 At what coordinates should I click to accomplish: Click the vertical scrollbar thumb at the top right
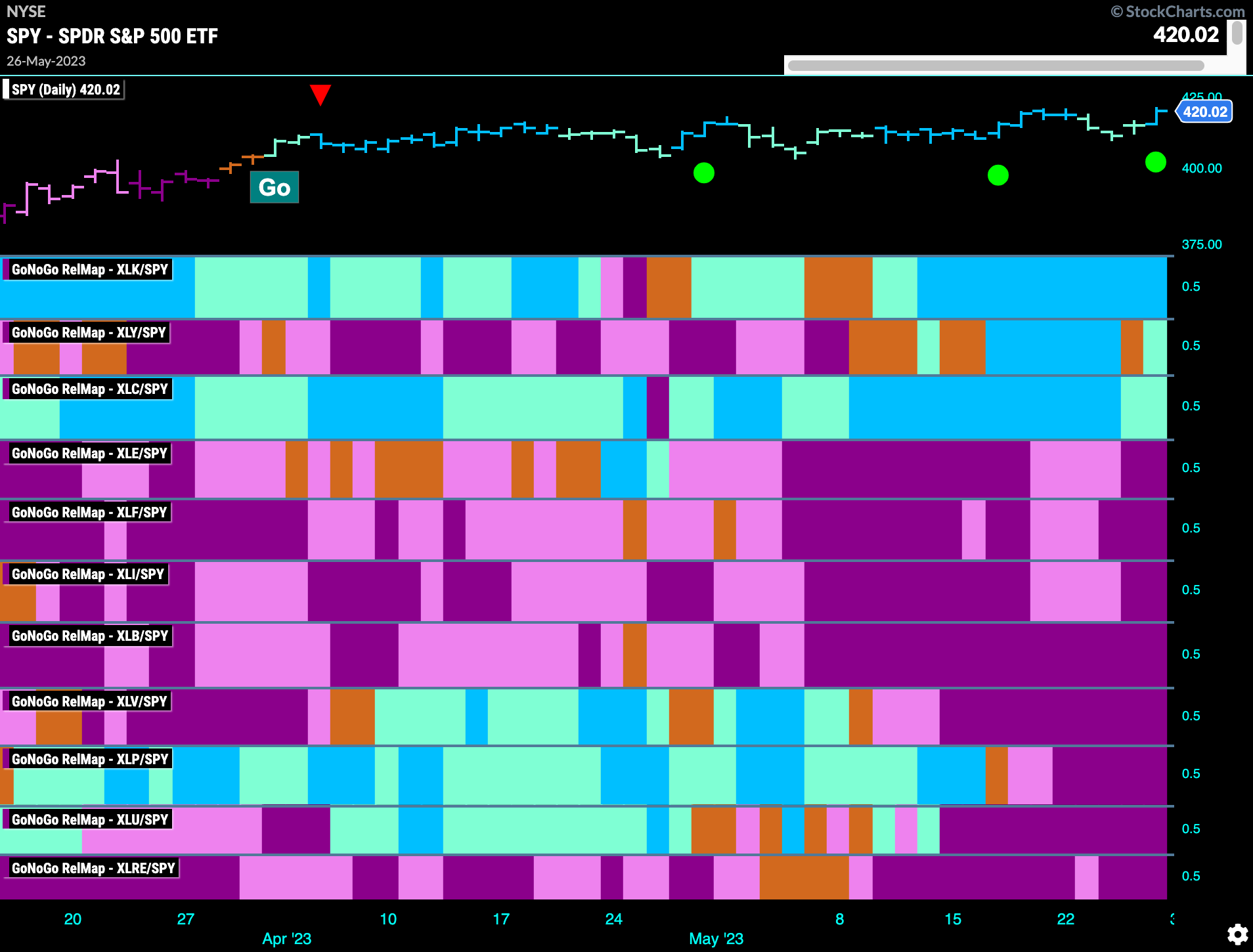(x=1237, y=33)
